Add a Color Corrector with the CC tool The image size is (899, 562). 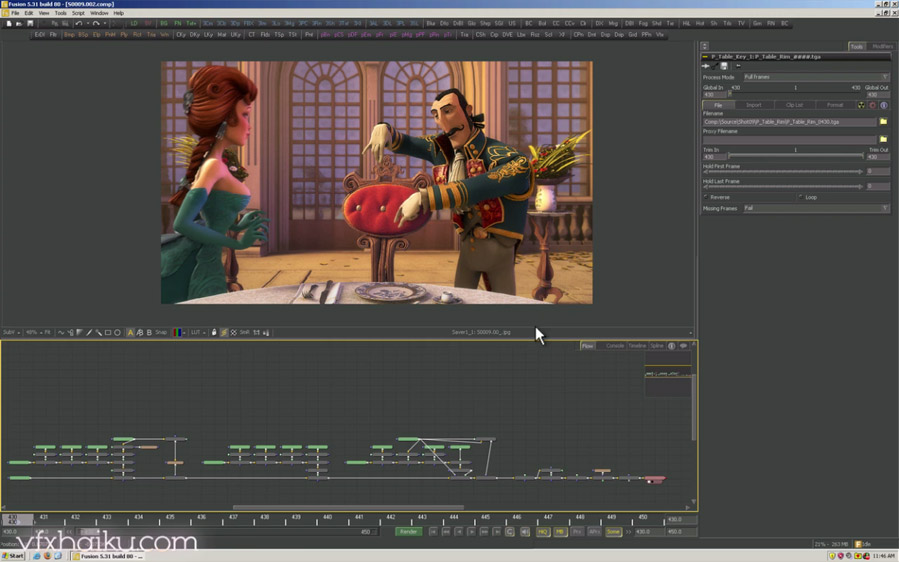556,24
